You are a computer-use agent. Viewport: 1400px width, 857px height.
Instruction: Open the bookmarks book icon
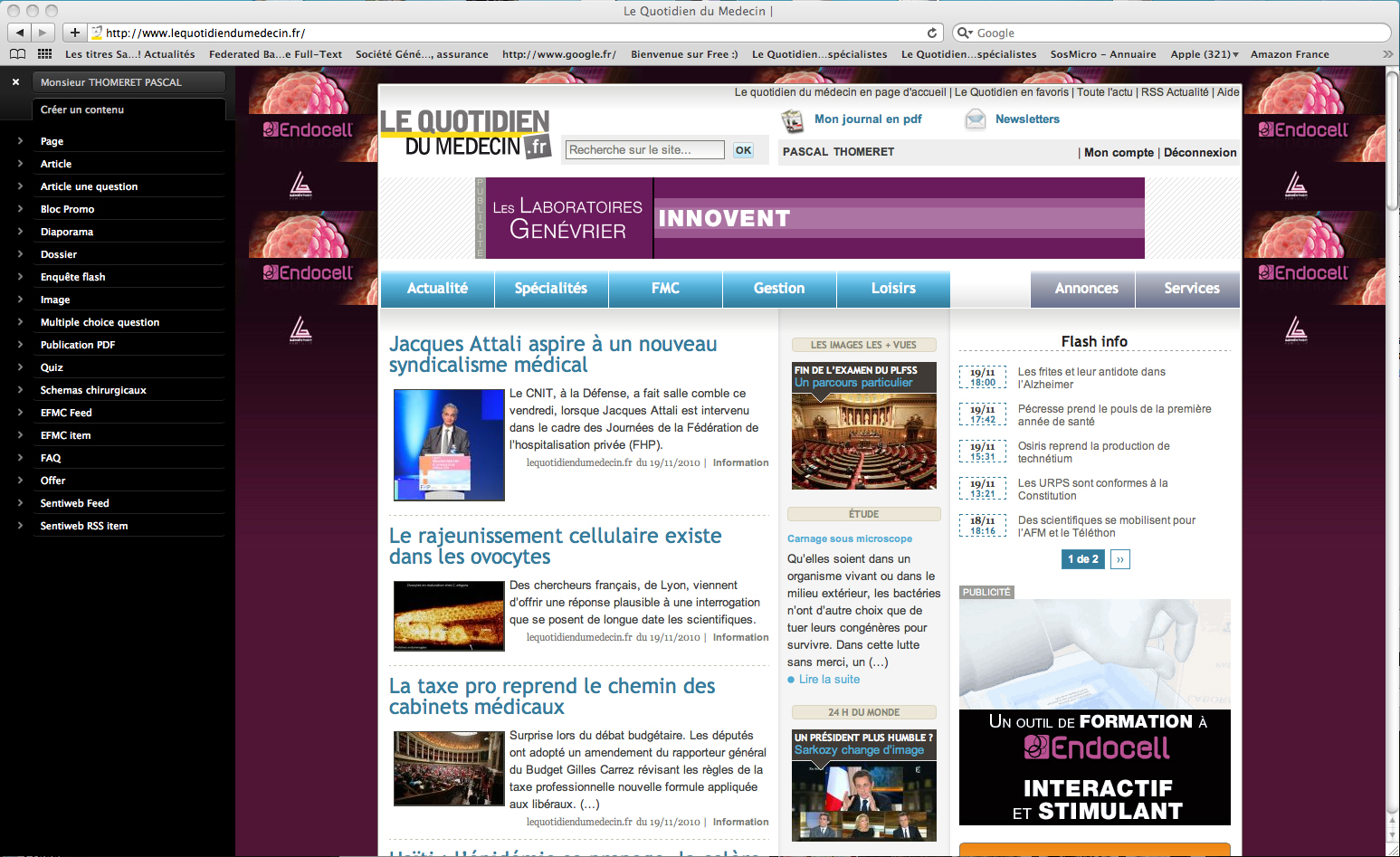click(17, 54)
